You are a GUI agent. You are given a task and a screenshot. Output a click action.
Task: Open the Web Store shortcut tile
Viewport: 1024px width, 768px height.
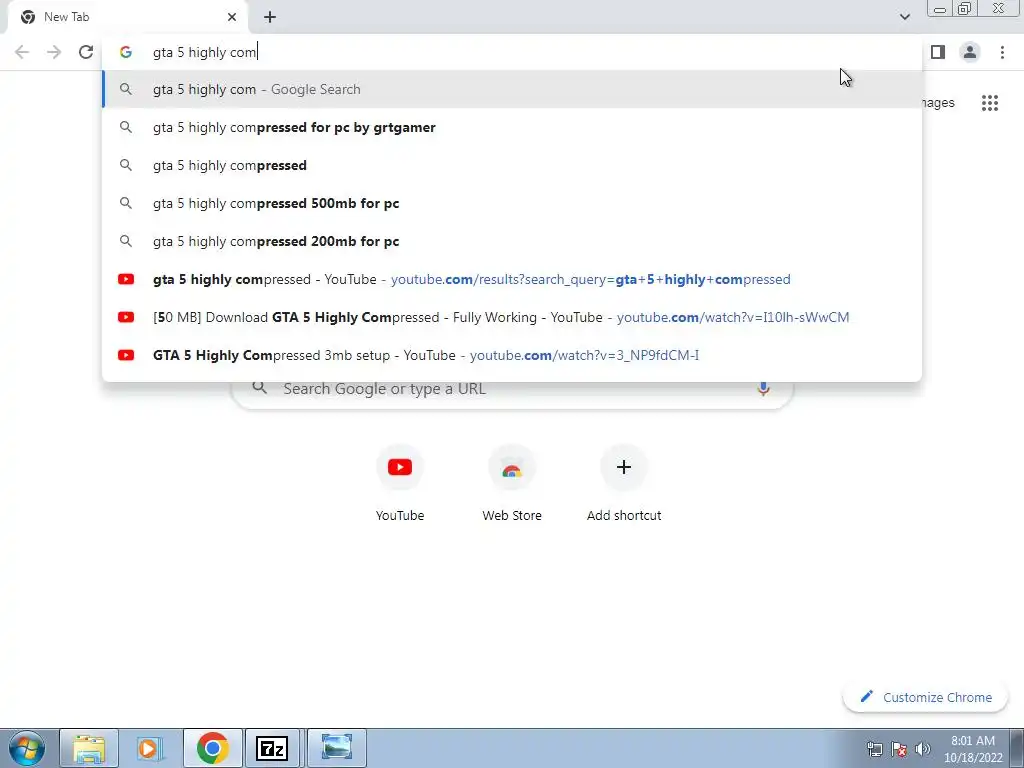point(512,483)
